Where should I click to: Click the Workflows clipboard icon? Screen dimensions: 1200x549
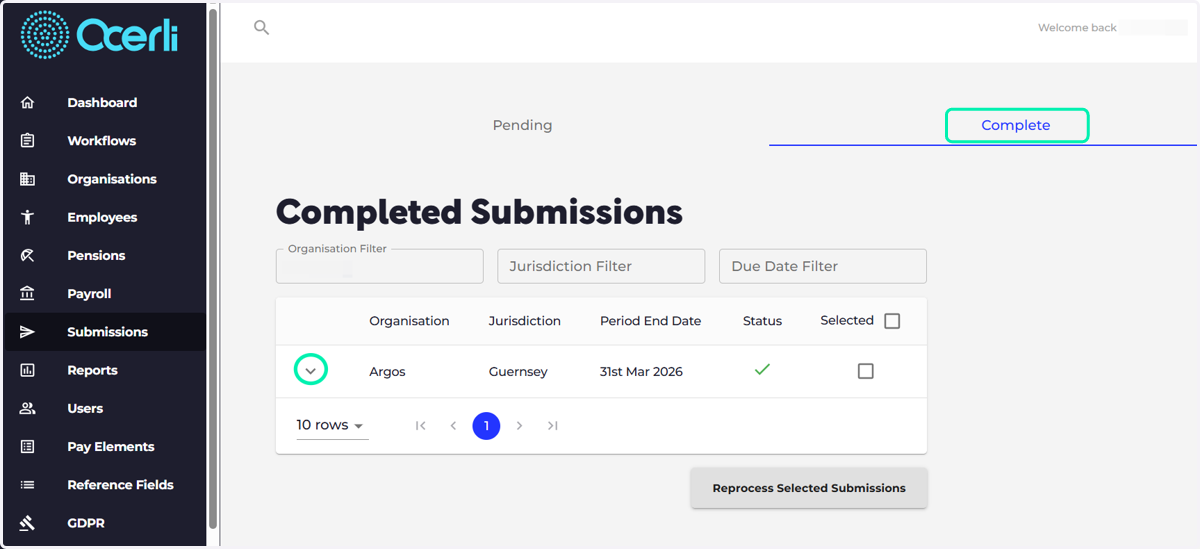coord(27,140)
